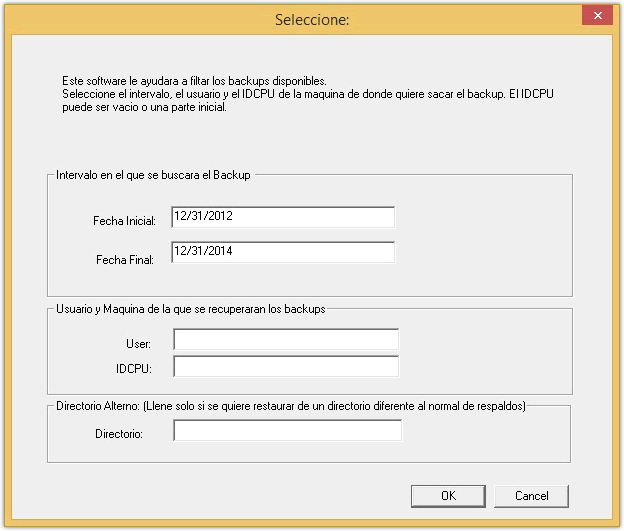Click the 'Fecha Final:' label
Screen dimensions: 624x531
125,260
